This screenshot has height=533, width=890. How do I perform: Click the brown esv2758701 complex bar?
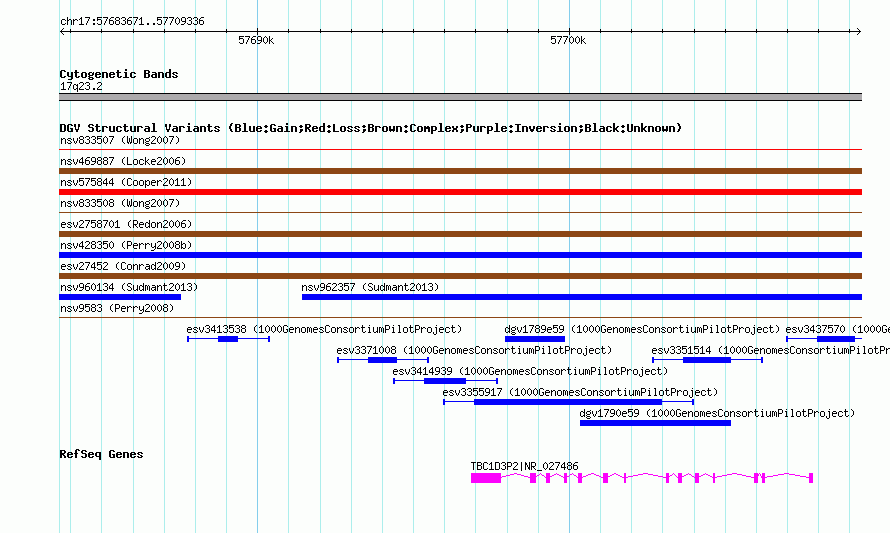460,234
